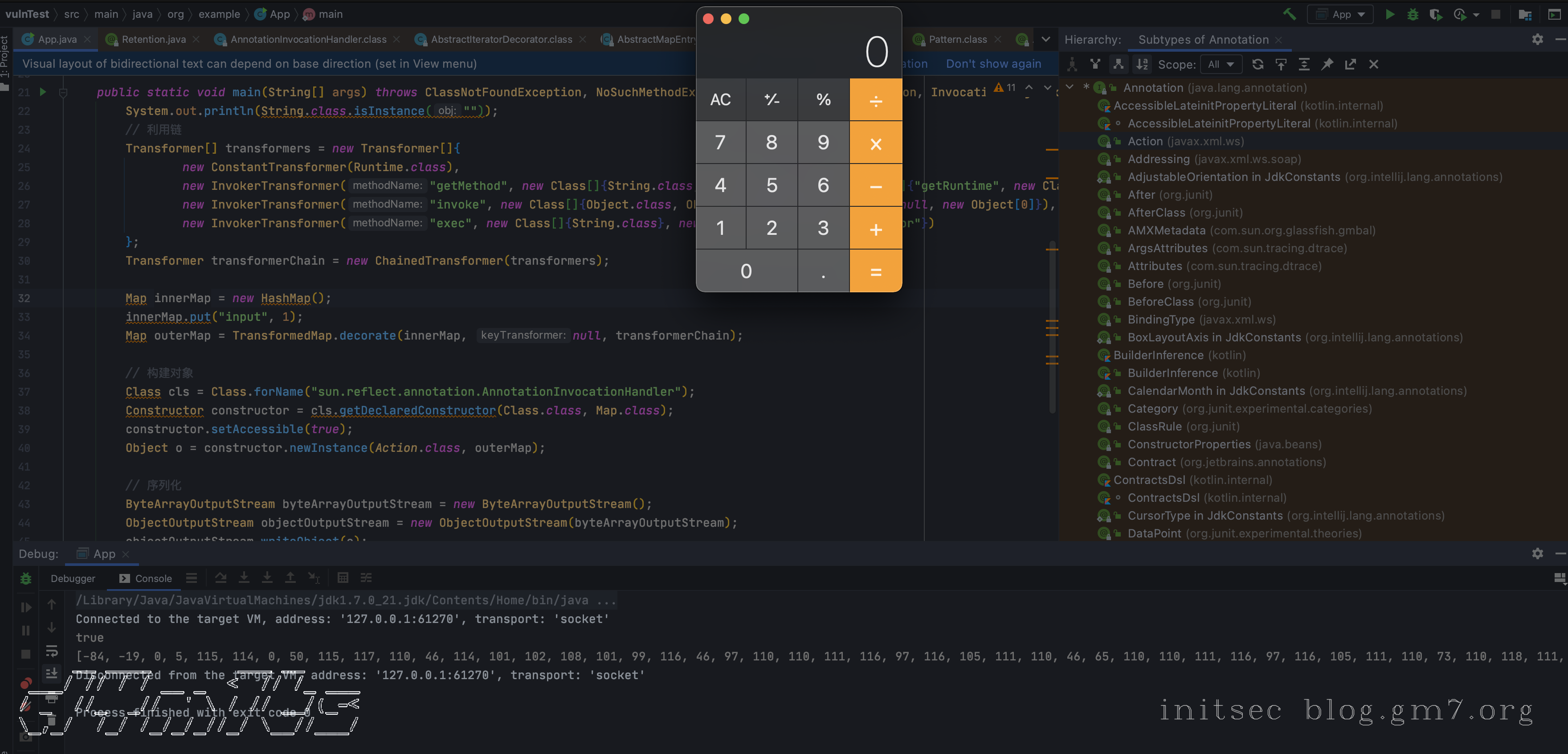Toggle Sort Alphabetically in hierarchy toolbar
The width and height of the screenshot is (1568, 754).
pos(1142,64)
